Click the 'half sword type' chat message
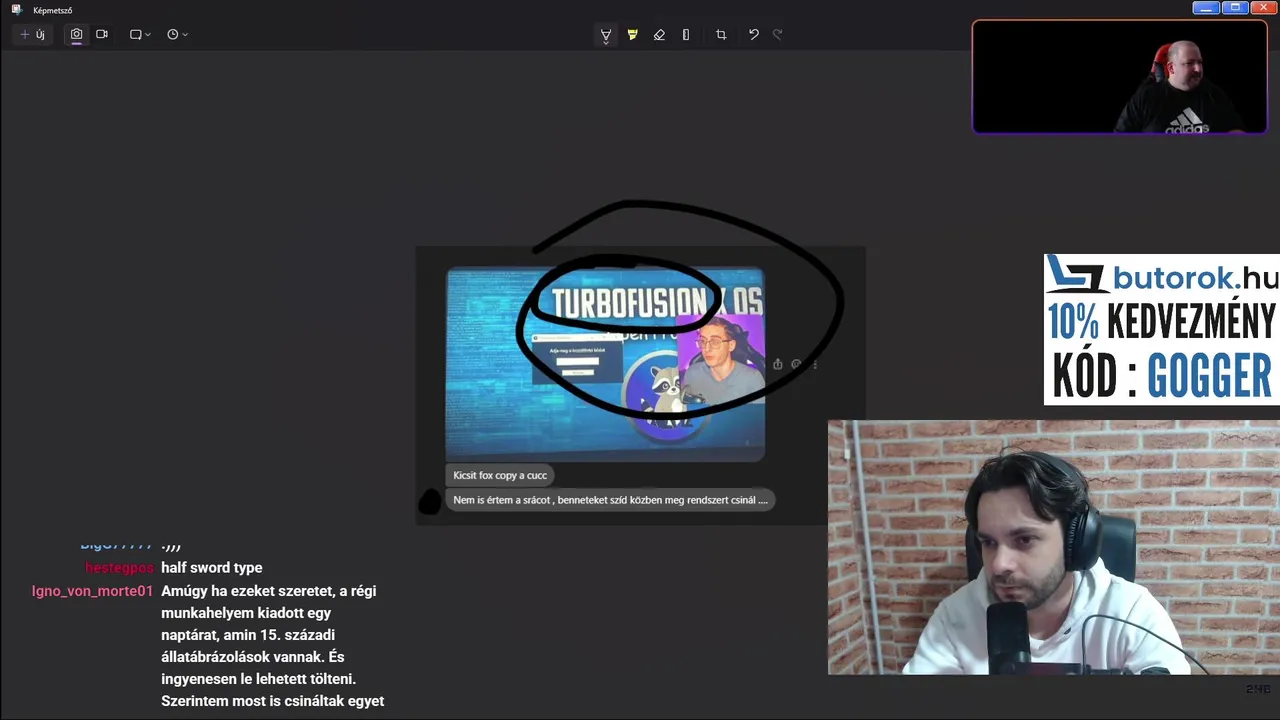 212,568
